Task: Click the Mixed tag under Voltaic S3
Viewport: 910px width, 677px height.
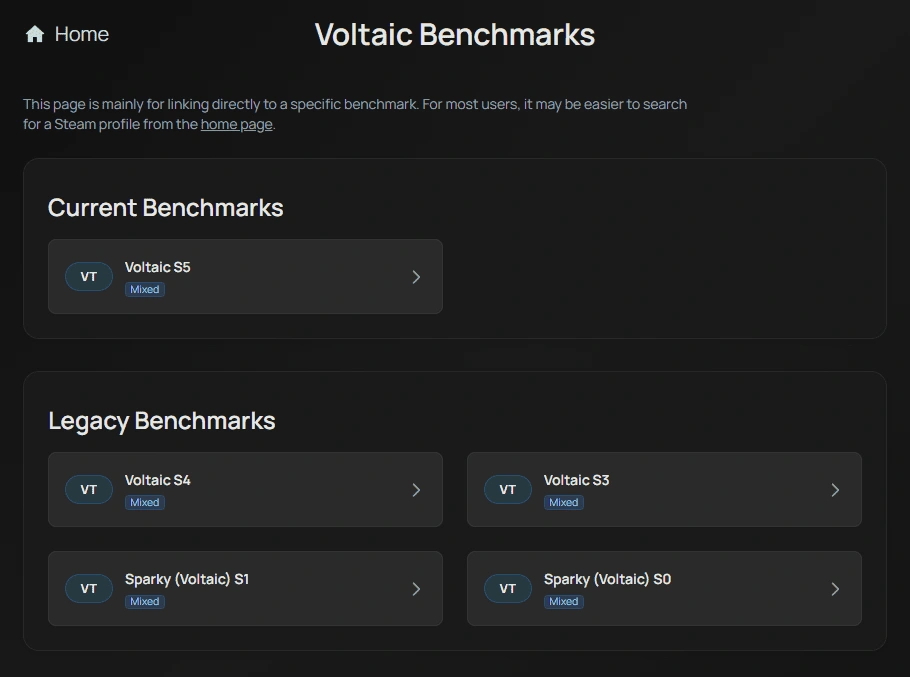Action: [x=564, y=503]
